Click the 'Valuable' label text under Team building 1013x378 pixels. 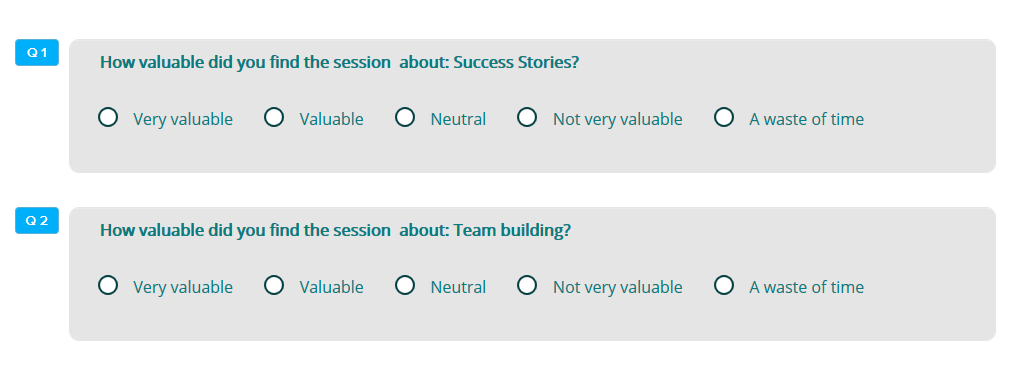[x=331, y=287]
